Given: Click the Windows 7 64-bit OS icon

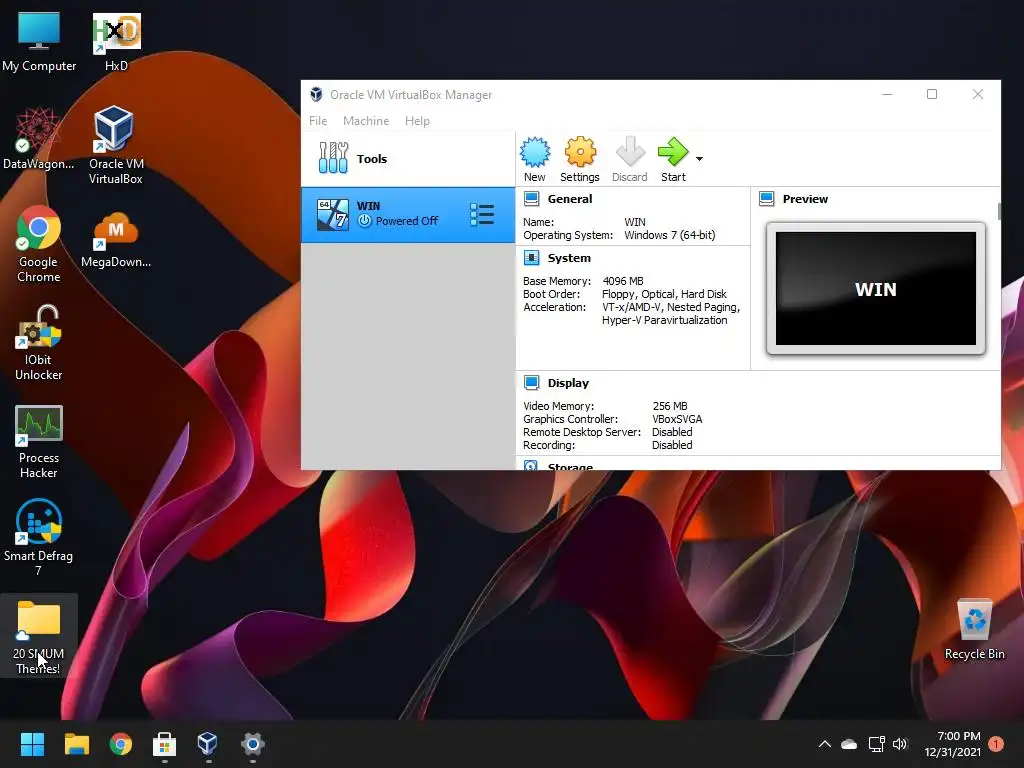Looking at the screenshot, I should coord(333,215).
